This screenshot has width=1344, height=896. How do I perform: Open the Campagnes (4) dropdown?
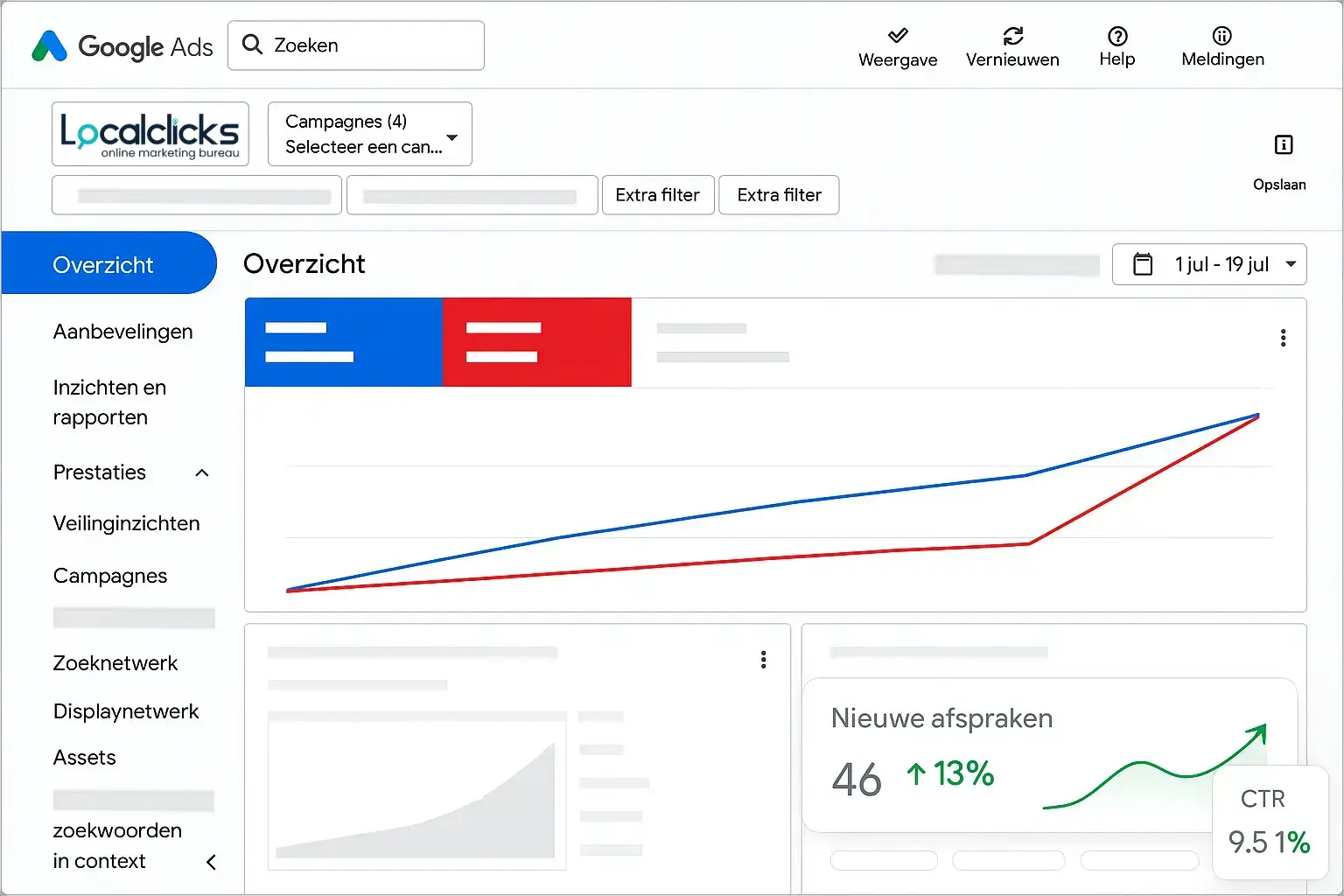(x=369, y=134)
